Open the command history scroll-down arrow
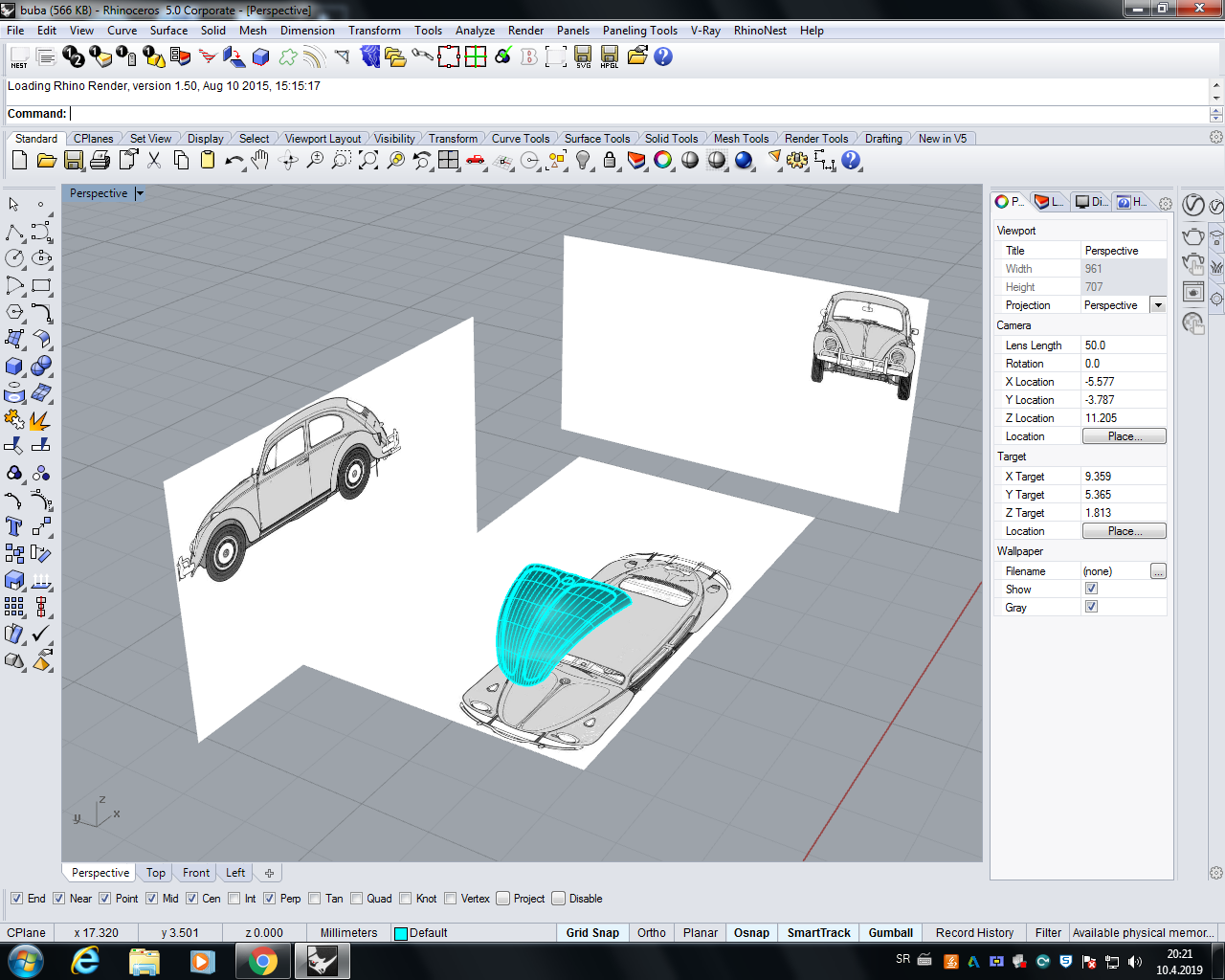The image size is (1225, 980). pos(1216,98)
